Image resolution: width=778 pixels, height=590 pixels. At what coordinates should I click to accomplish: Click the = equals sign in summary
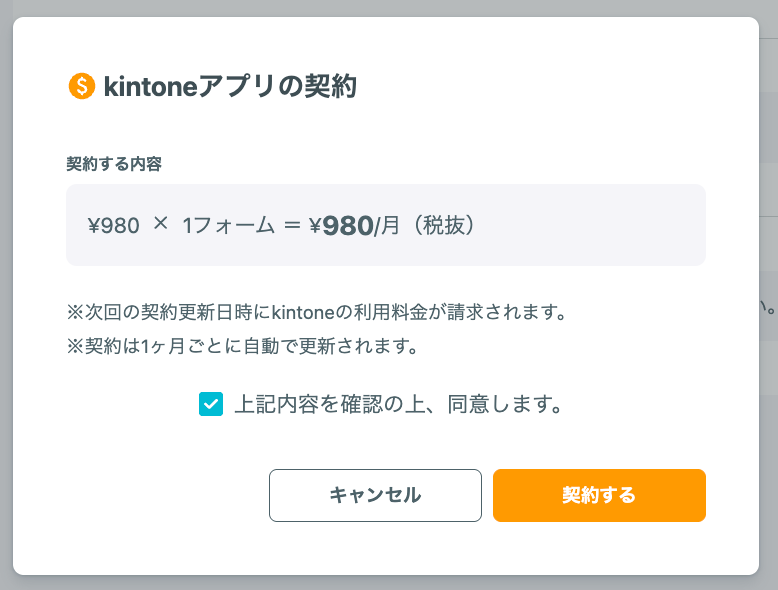click(292, 225)
